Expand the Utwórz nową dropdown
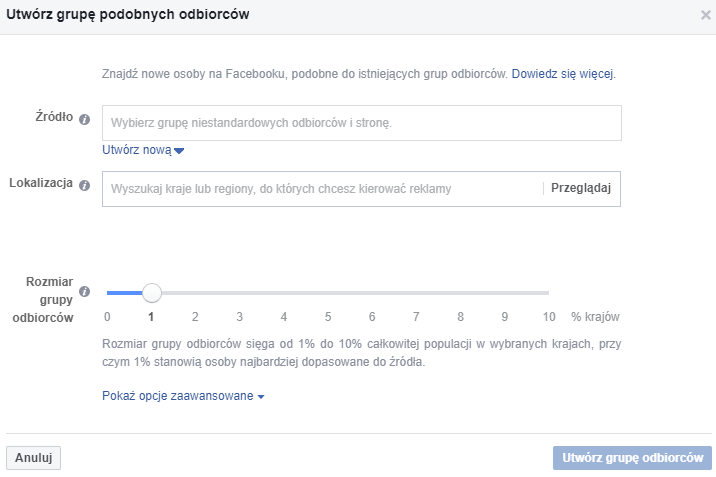The width and height of the screenshot is (716, 477). pos(143,150)
